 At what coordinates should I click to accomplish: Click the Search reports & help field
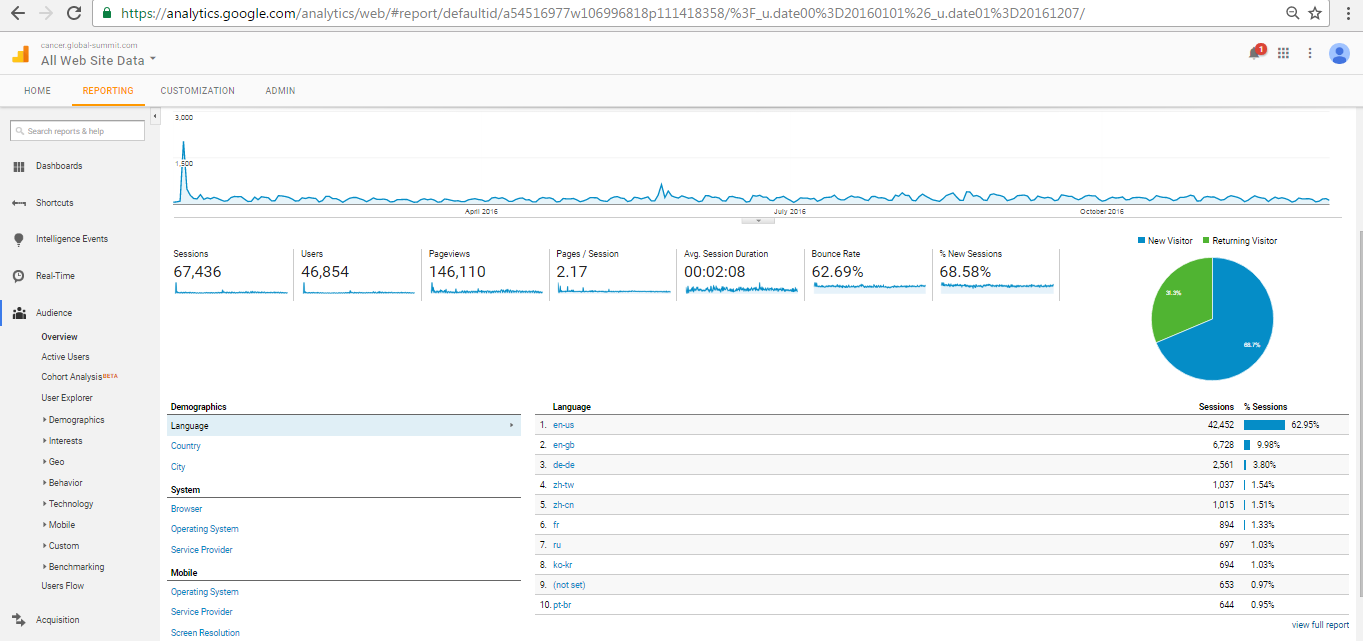(x=77, y=131)
